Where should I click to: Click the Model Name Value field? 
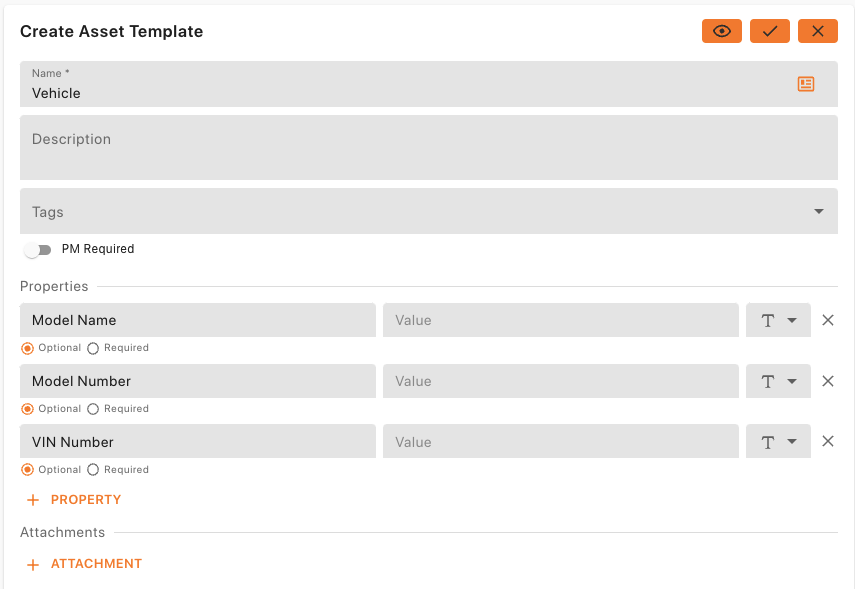coord(561,320)
